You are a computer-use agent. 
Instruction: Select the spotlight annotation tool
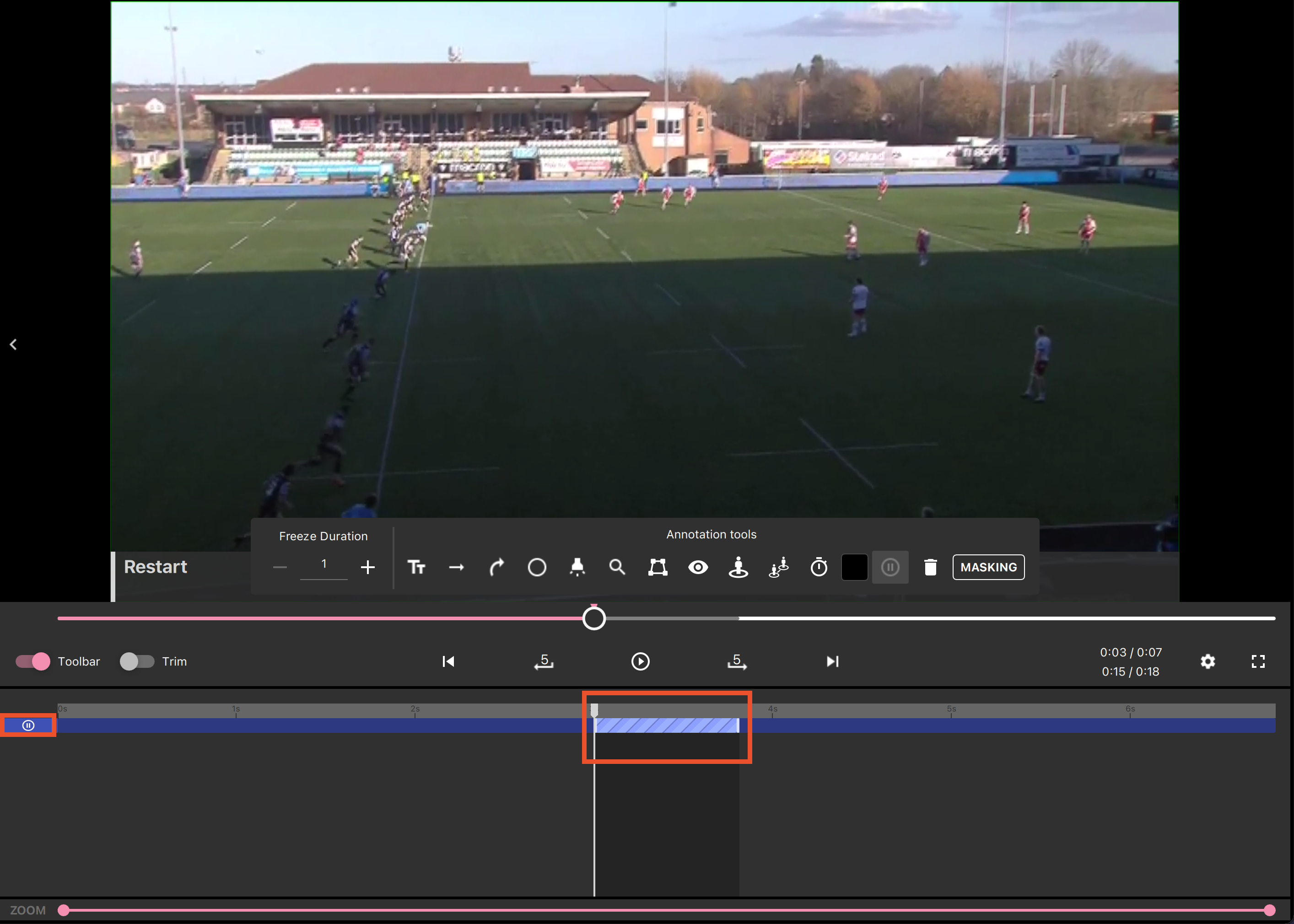577,567
